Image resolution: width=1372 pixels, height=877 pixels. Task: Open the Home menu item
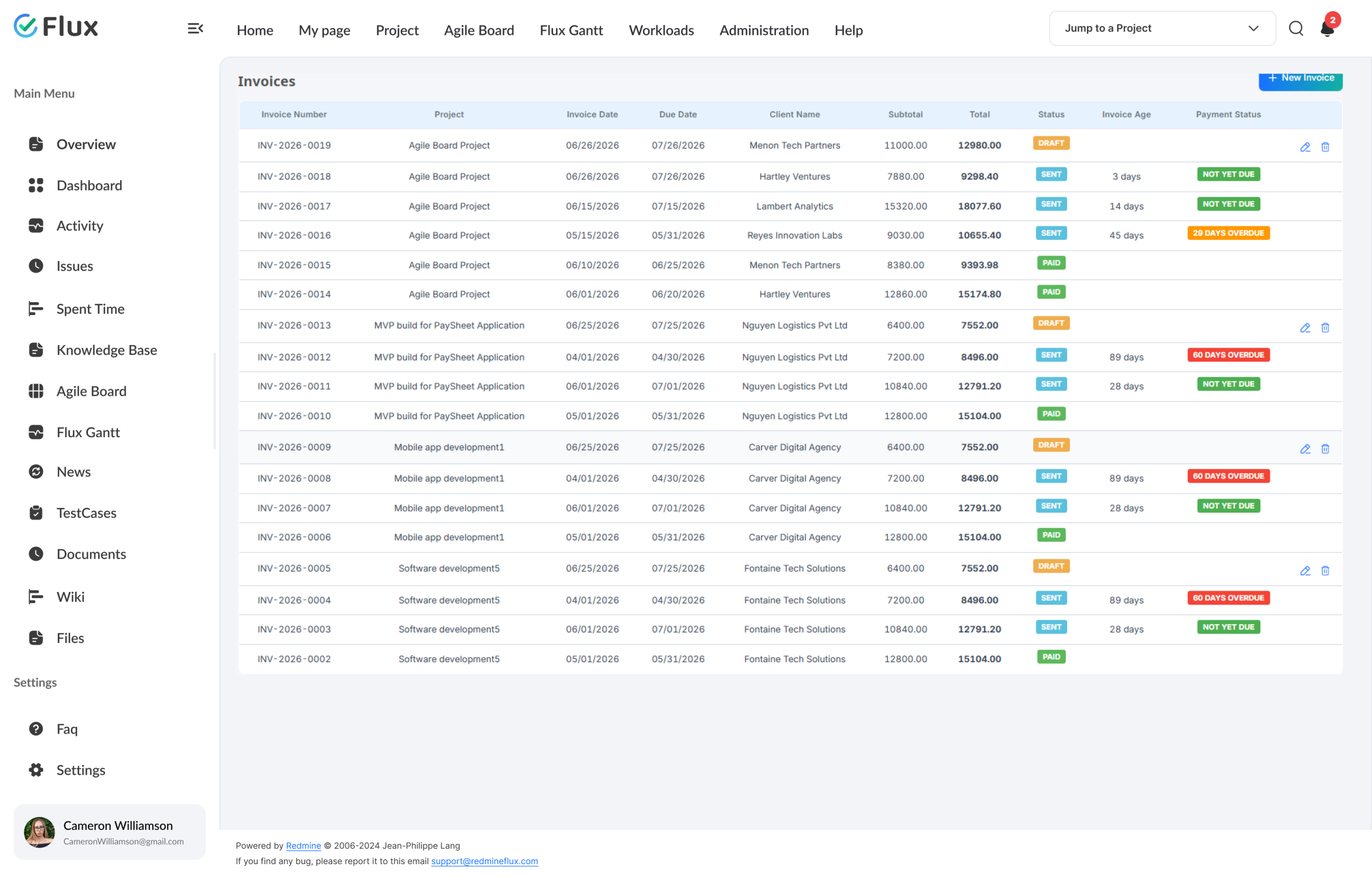point(255,30)
